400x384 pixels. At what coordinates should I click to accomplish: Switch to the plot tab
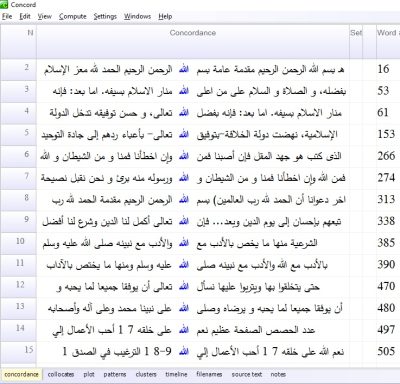[89, 374]
